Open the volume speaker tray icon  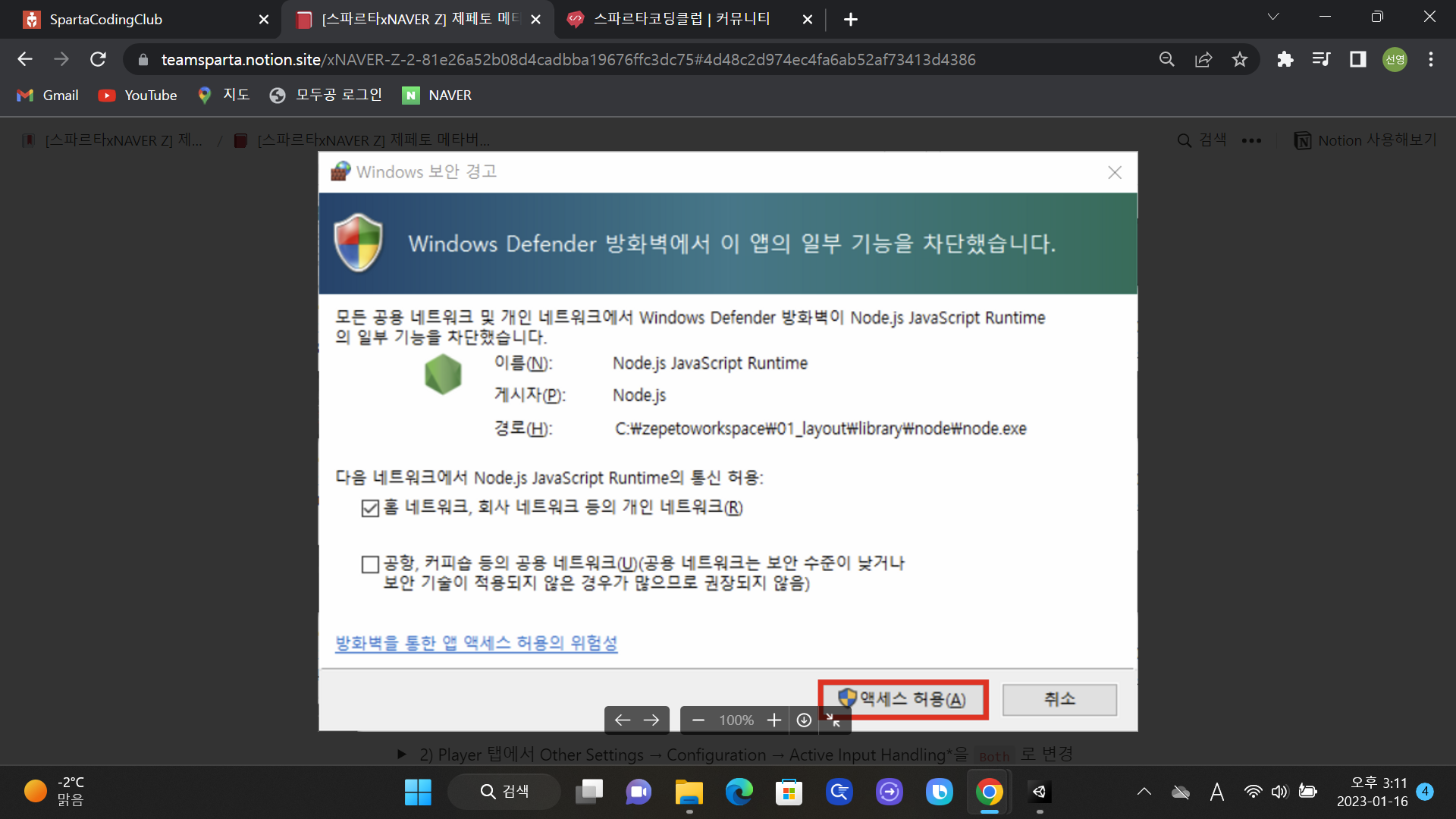point(1280,792)
